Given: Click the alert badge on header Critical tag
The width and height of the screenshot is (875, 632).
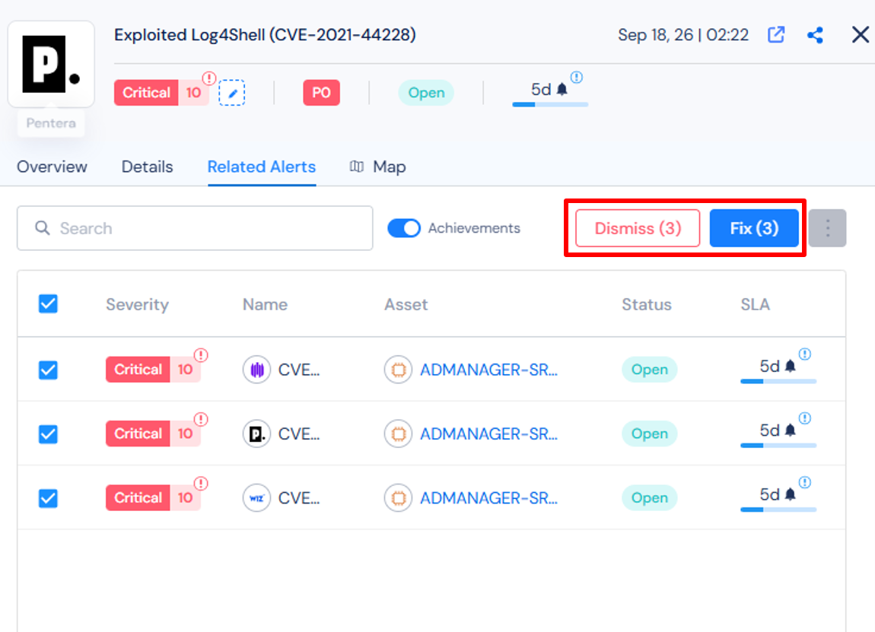Looking at the screenshot, I should click(209, 78).
